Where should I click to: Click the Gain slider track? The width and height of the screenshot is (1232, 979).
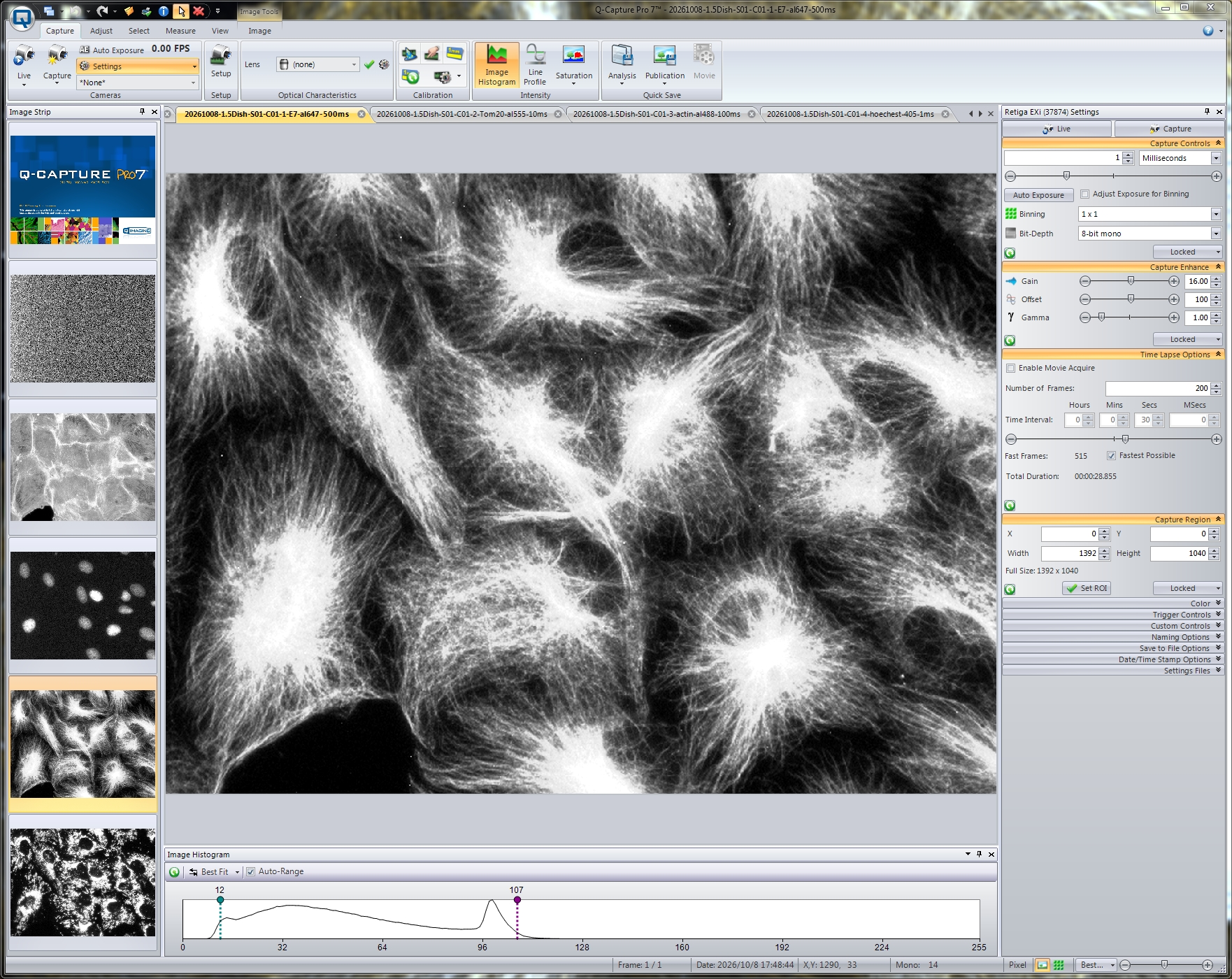1129,281
